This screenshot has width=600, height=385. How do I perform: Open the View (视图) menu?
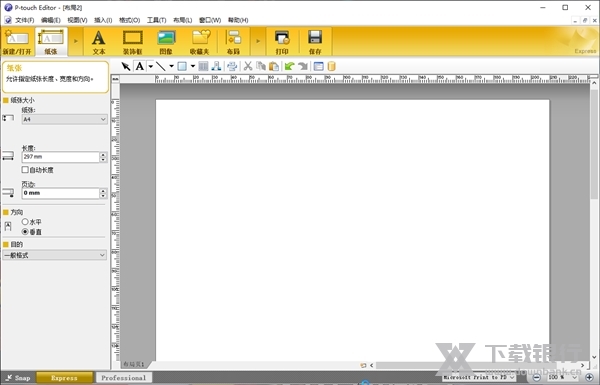click(77, 20)
